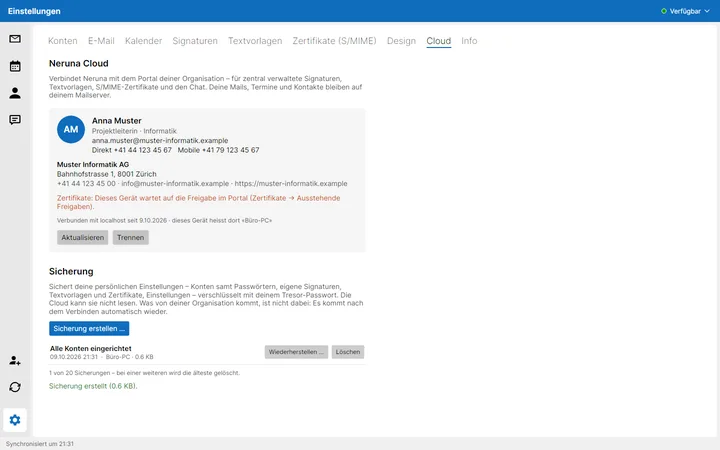Open the Chat bubble icon in the sidebar
The width and height of the screenshot is (720, 450).
tap(15, 120)
